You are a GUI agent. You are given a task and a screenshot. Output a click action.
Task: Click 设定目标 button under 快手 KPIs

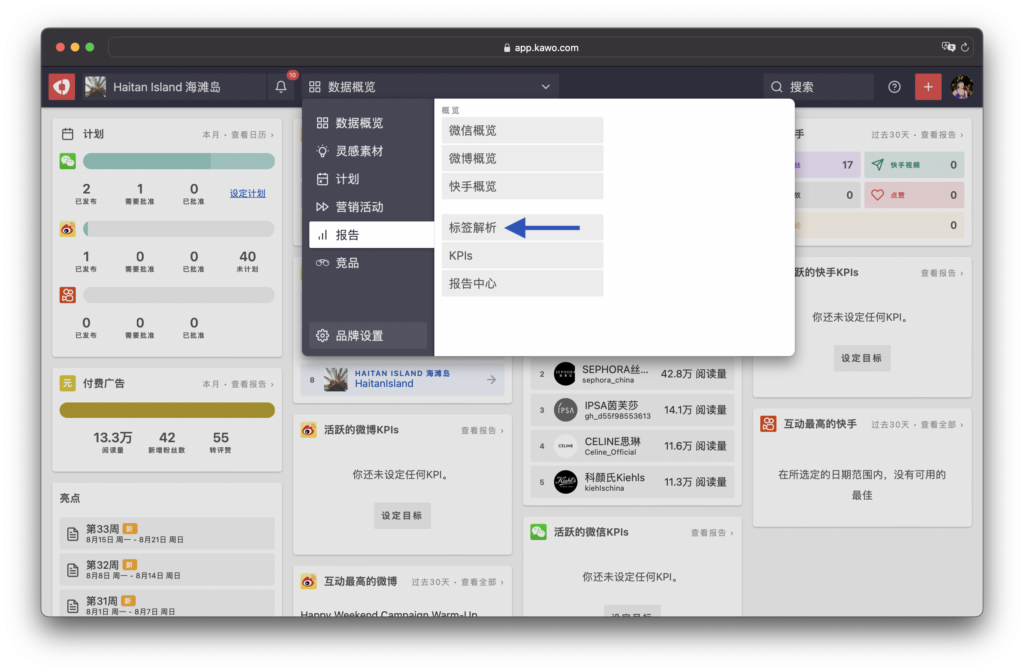click(x=861, y=358)
